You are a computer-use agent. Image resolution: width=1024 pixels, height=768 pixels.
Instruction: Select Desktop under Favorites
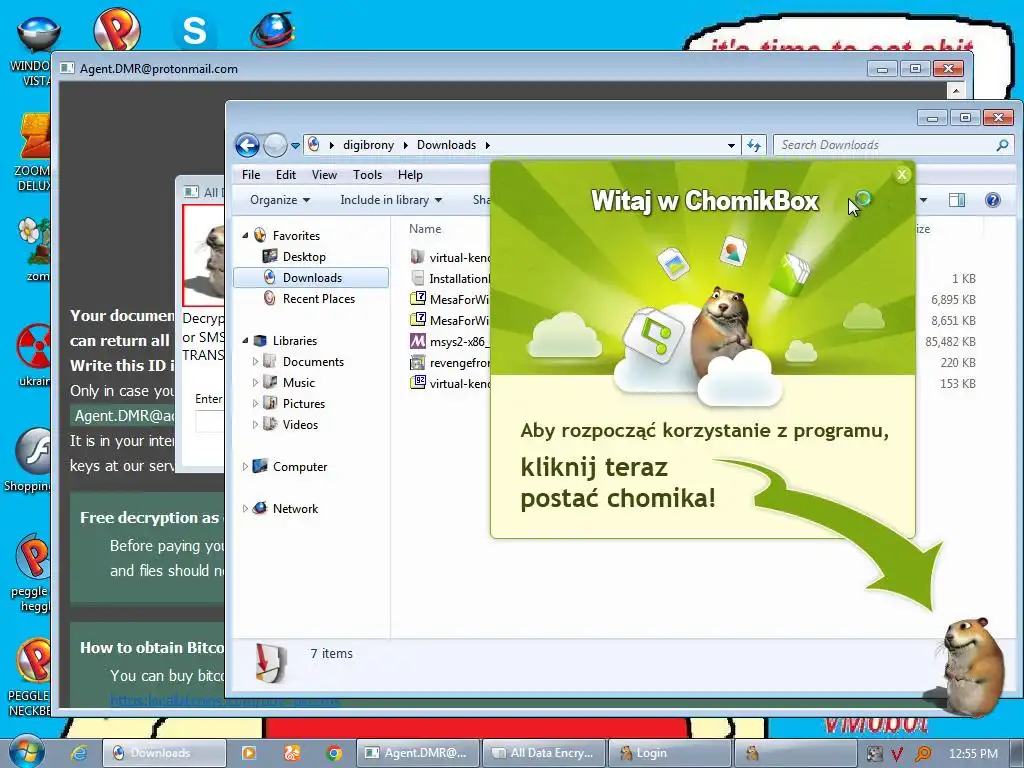(304, 257)
